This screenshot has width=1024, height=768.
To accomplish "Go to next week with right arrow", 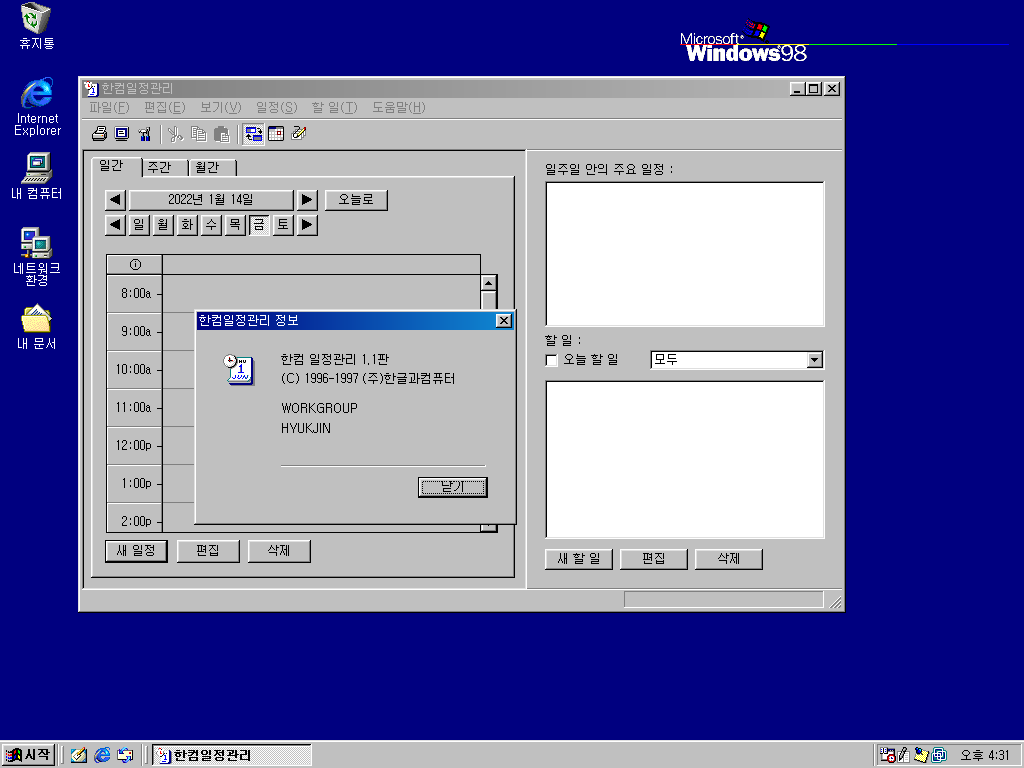I will click(x=307, y=225).
